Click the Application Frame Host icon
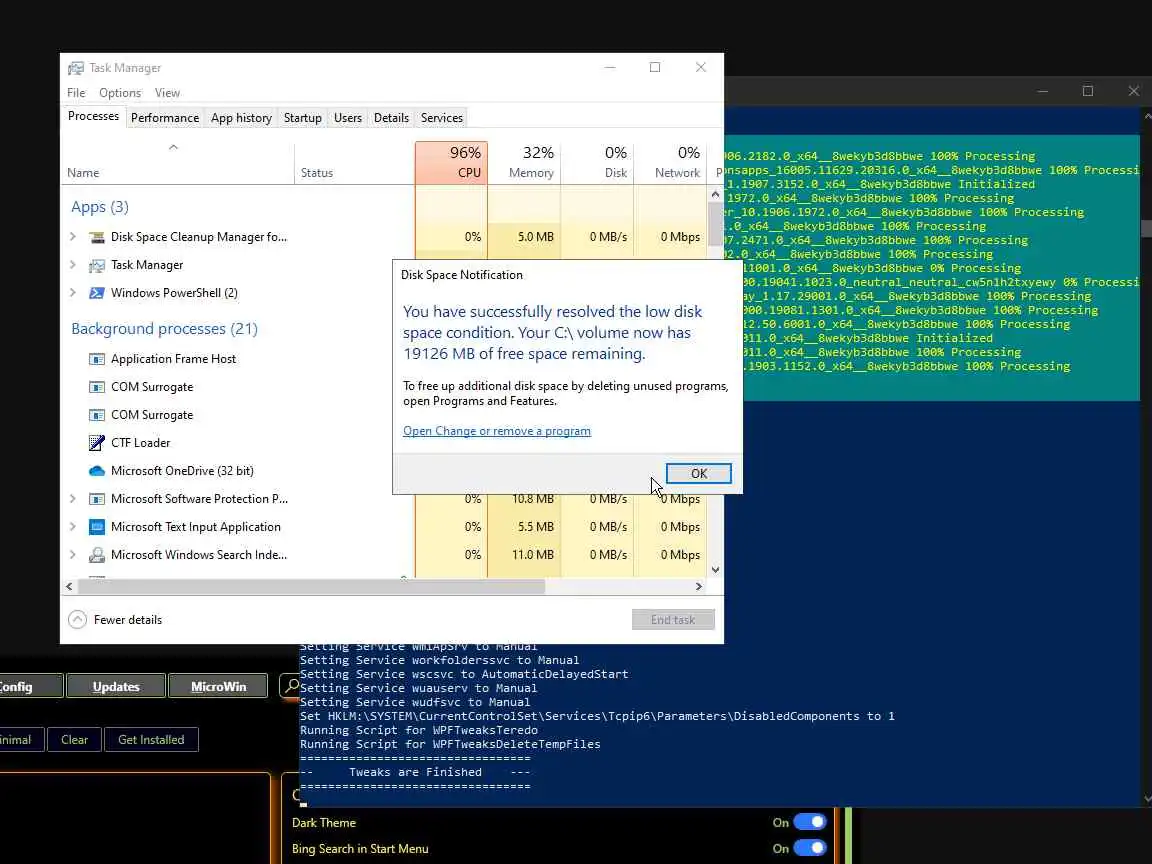Viewport: 1152px width, 864px height. [96, 359]
